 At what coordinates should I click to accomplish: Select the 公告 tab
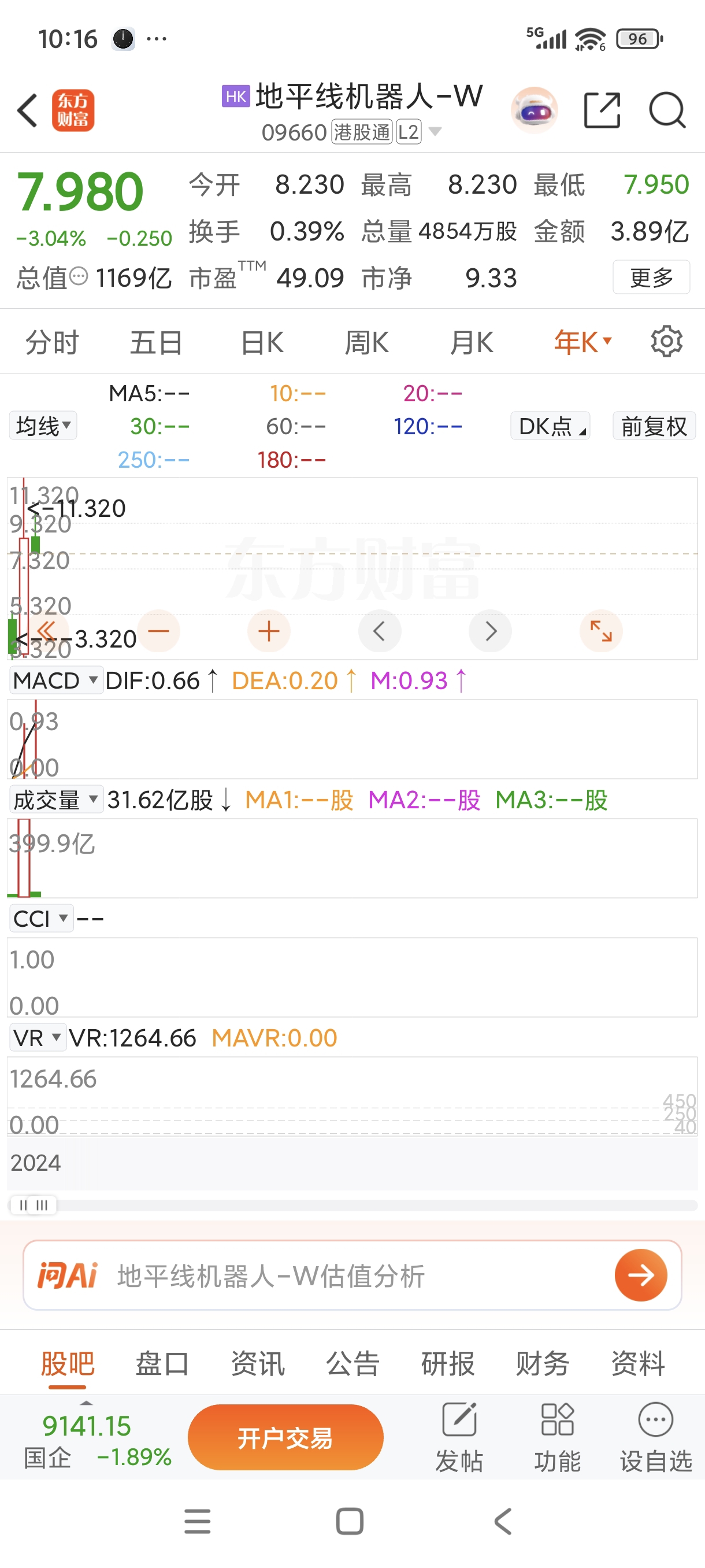click(353, 1363)
